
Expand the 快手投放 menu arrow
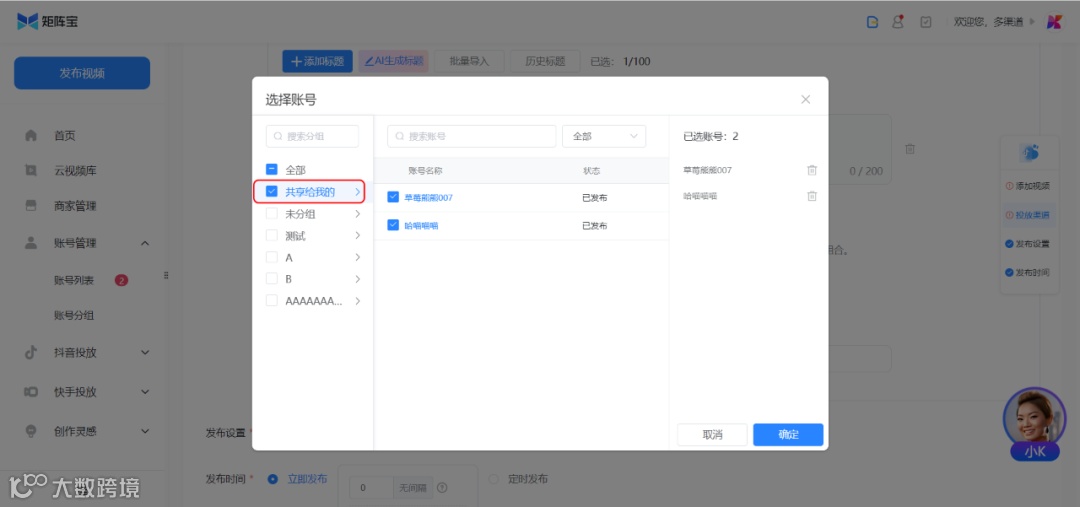point(145,392)
